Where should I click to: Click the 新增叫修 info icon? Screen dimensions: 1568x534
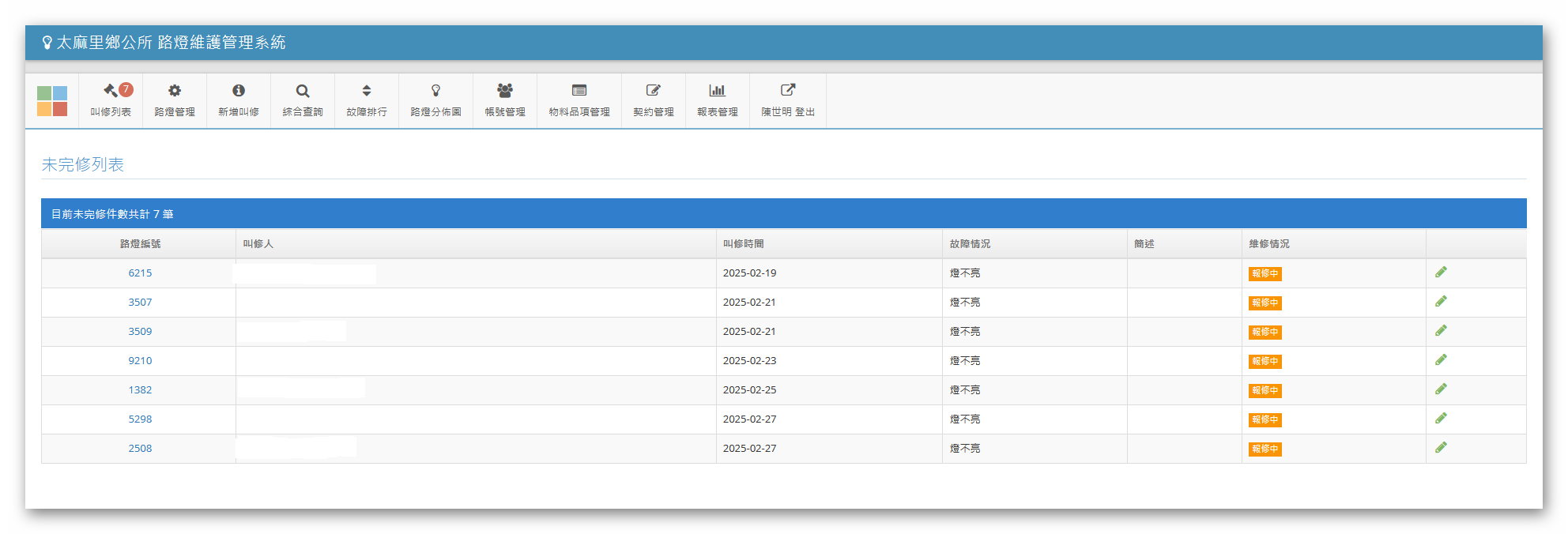pyautogui.click(x=239, y=91)
